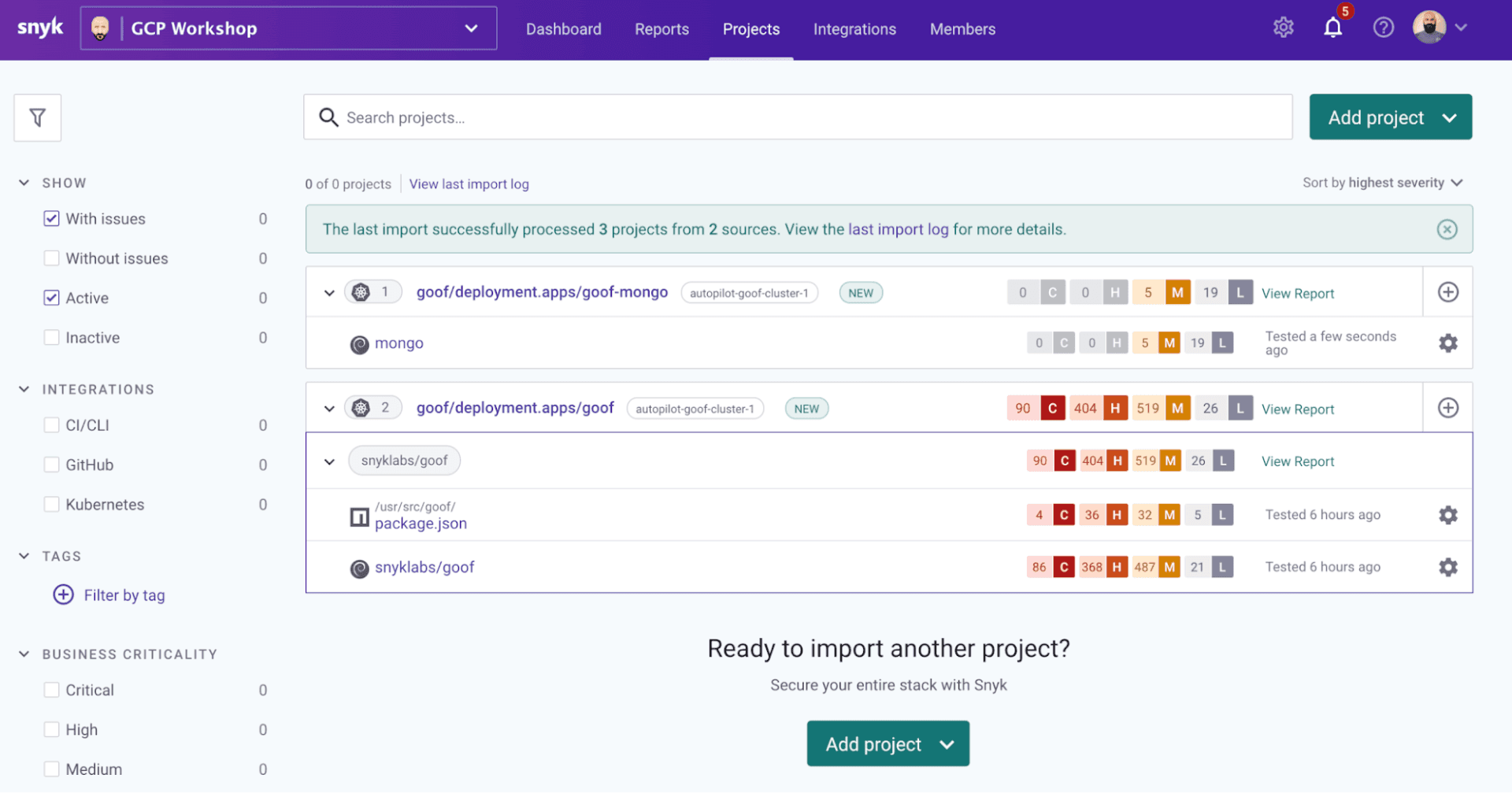
Task: Click View last import log link
Action: [469, 183]
